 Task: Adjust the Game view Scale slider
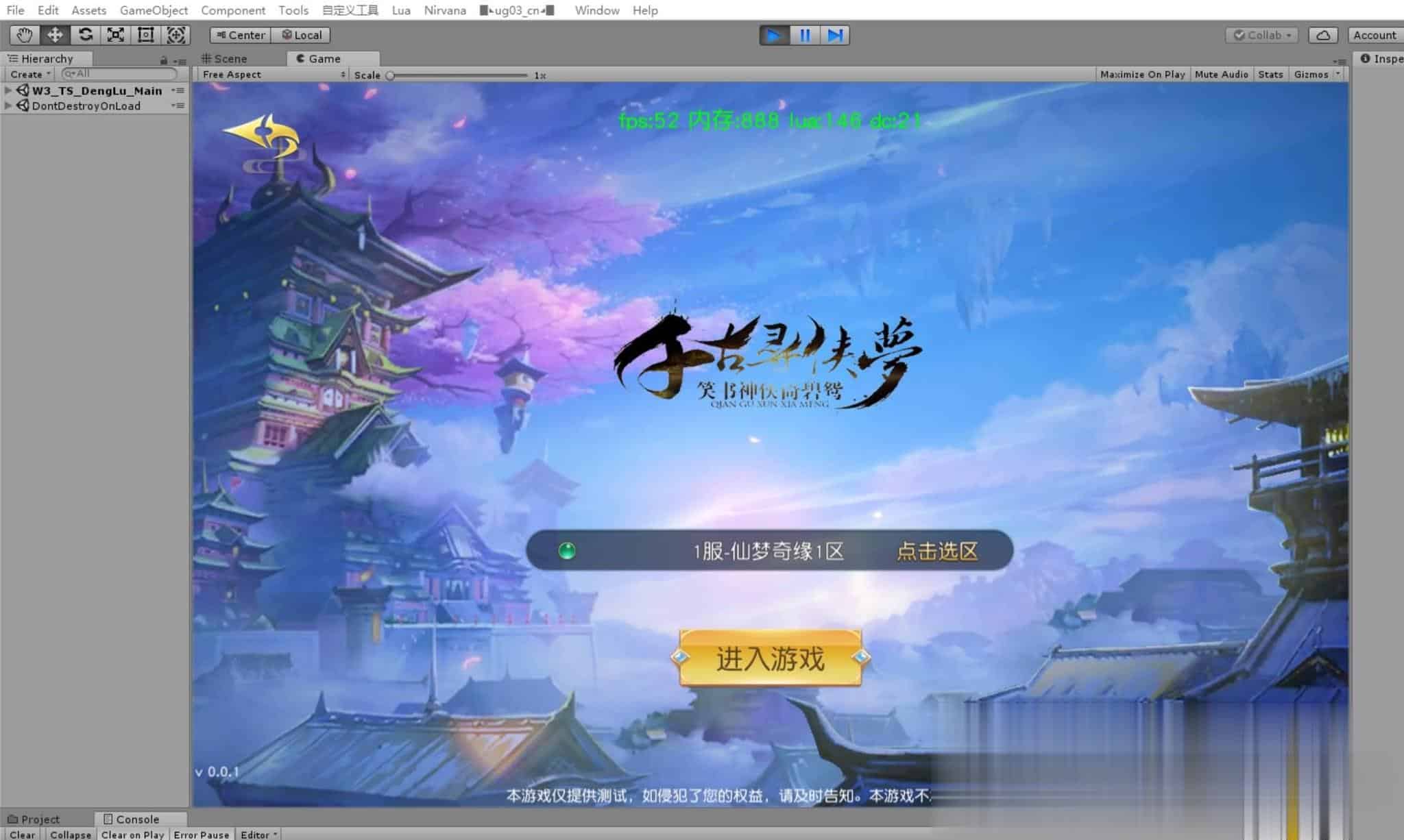[457, 75]
